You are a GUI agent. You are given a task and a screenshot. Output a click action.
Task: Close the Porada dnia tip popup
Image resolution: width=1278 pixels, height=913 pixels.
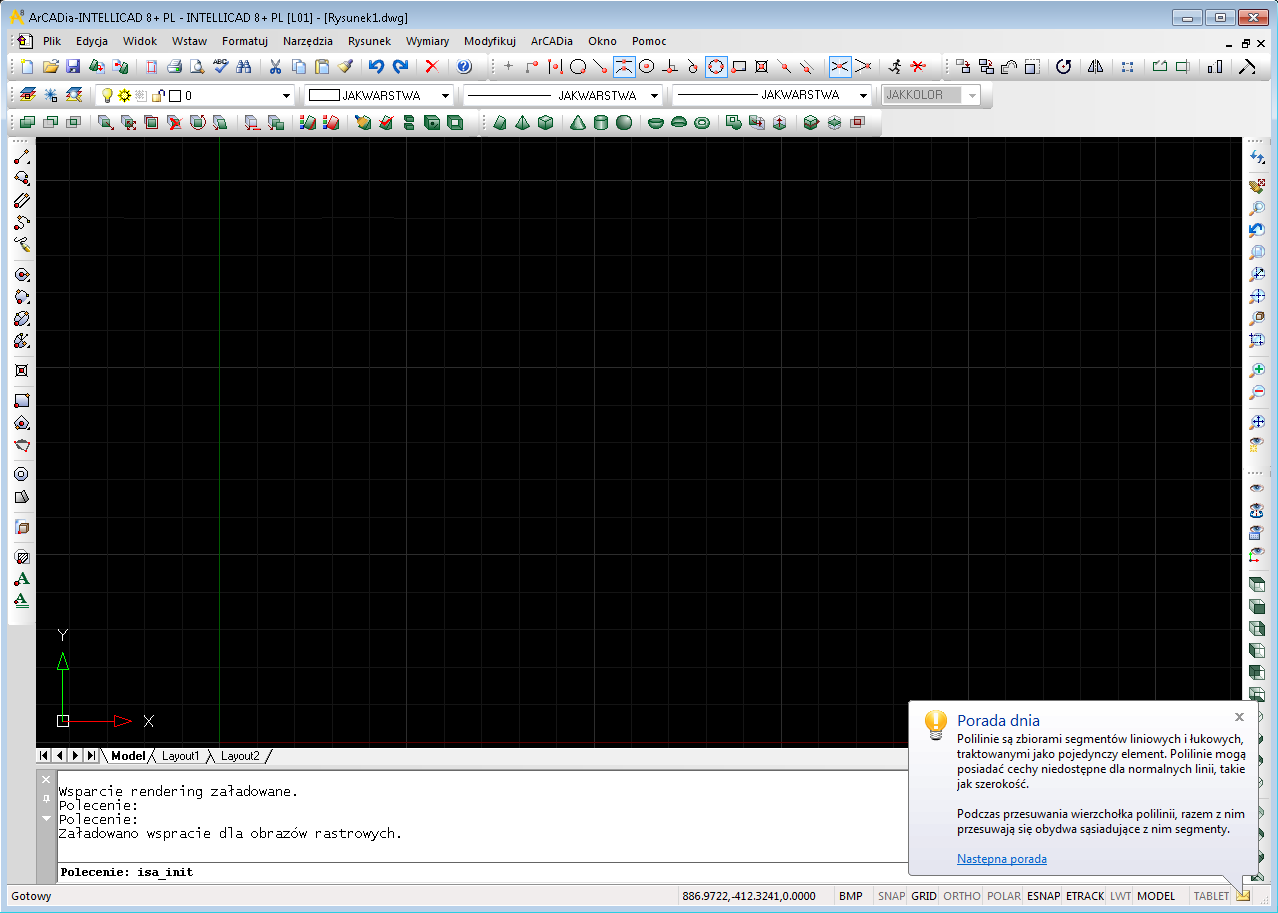[1239, 716]
